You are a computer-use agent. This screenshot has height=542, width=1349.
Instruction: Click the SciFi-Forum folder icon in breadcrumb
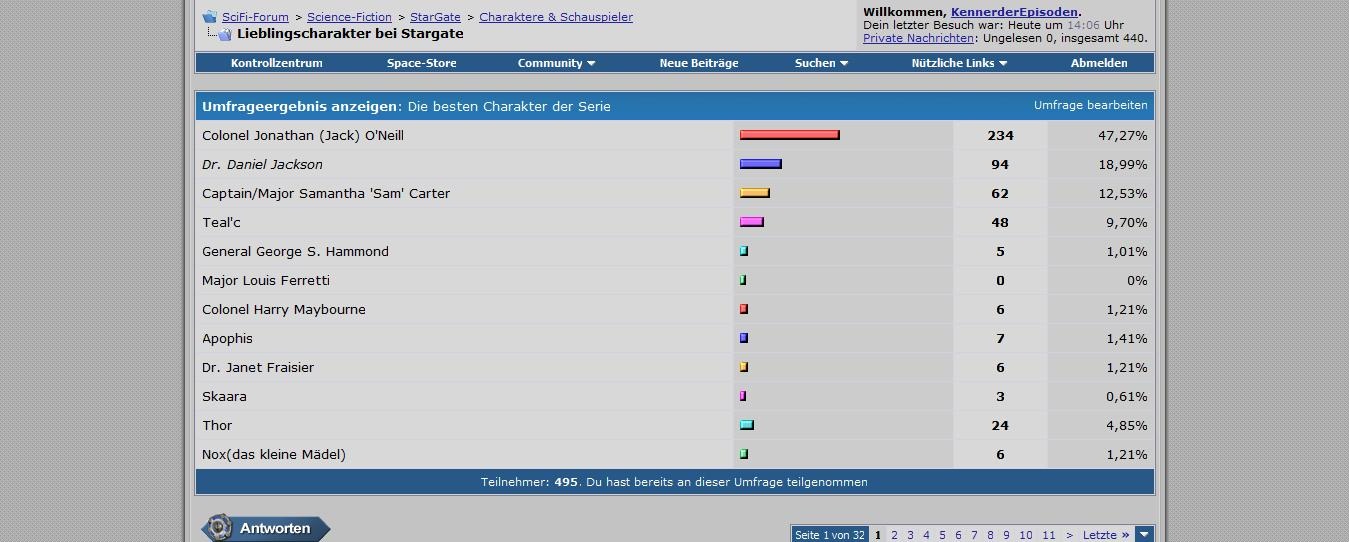pos(209,17)
